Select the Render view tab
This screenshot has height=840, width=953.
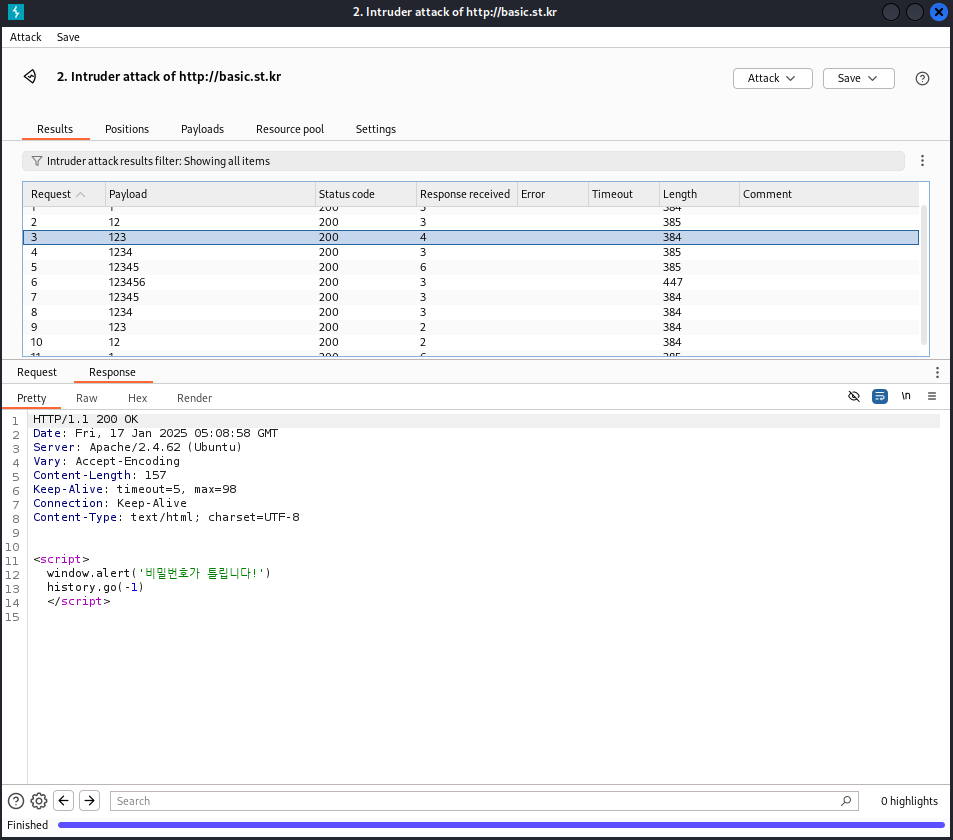pos(194,398)
